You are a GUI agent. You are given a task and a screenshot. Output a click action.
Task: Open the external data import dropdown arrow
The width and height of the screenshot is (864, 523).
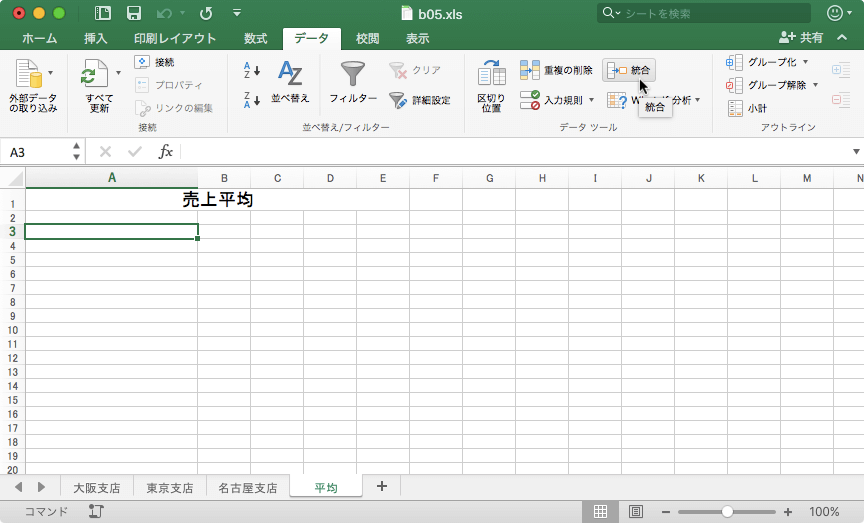tap(51, 73)
